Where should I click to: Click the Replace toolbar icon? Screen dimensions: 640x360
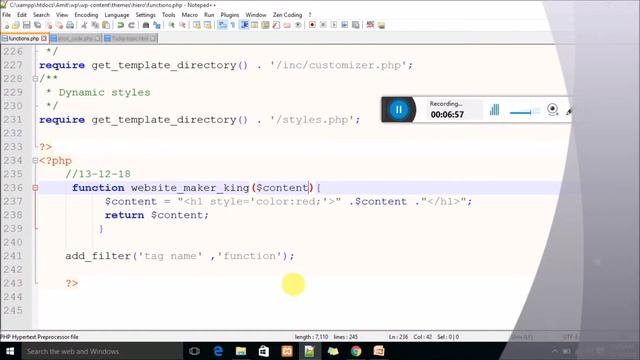click(x=157, y=25)
